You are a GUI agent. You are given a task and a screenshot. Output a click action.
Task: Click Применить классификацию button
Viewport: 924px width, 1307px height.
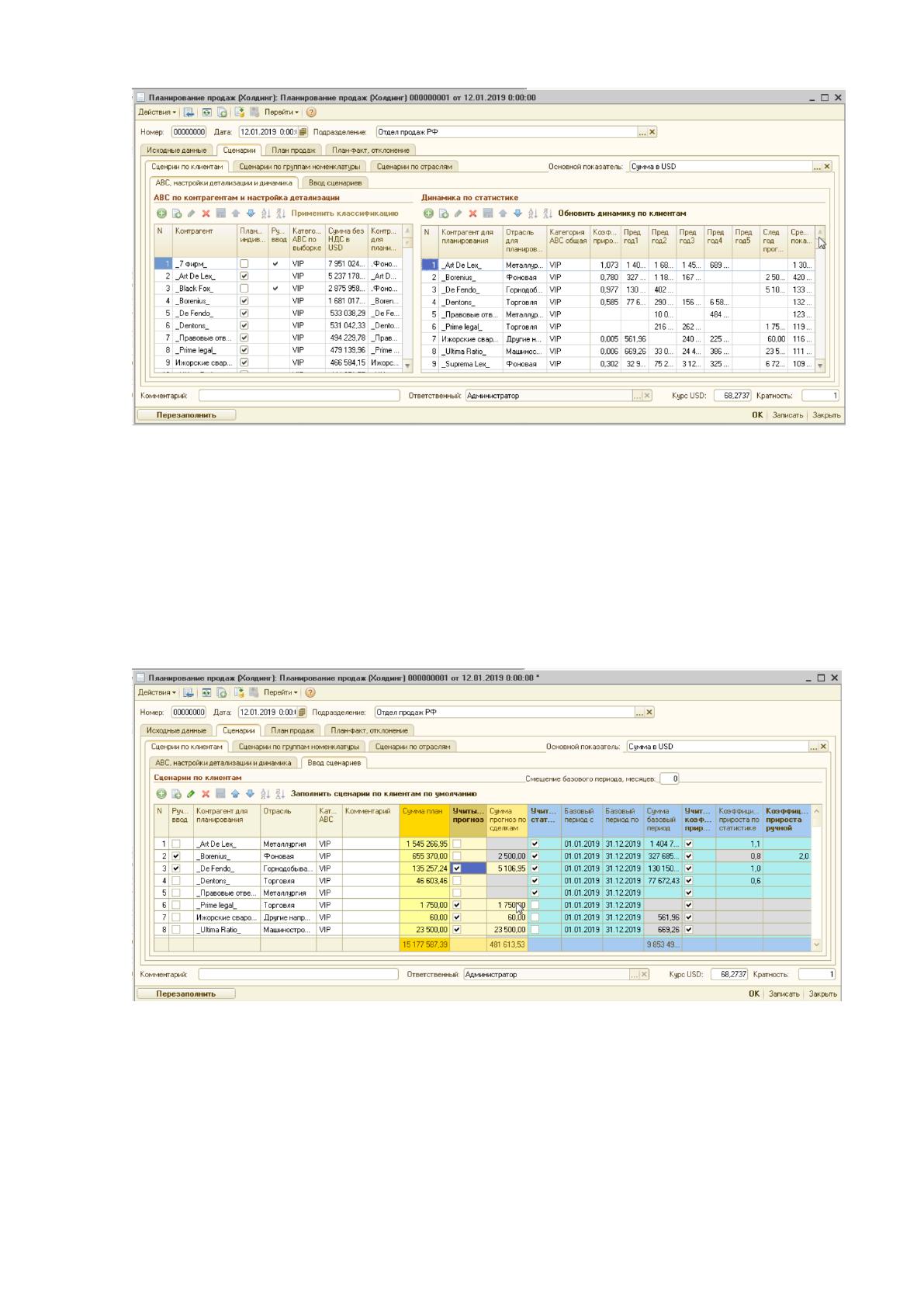pos(344,213)
